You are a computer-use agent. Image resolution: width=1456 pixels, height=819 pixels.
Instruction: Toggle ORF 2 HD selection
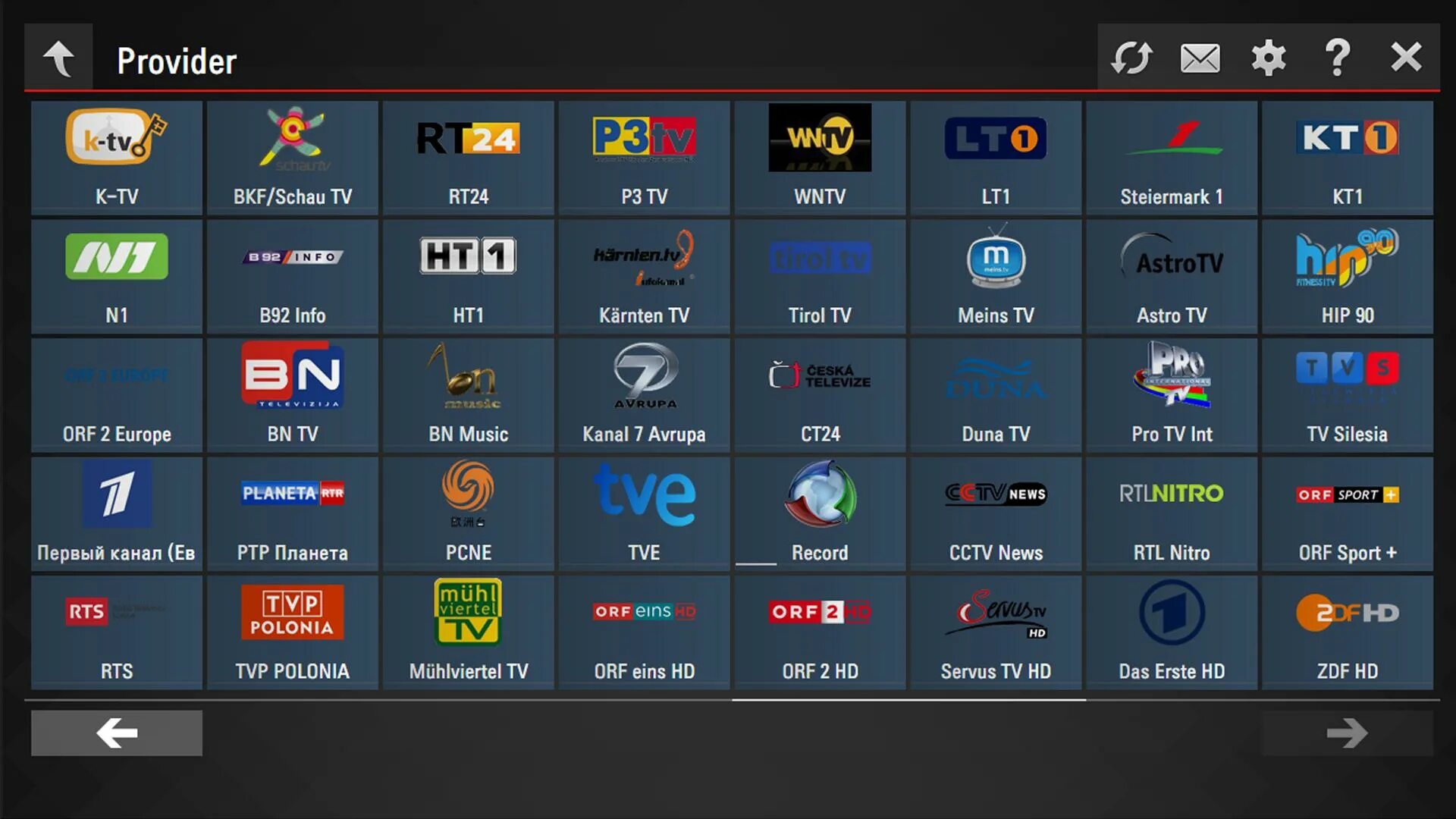click(x=820, y=629)
